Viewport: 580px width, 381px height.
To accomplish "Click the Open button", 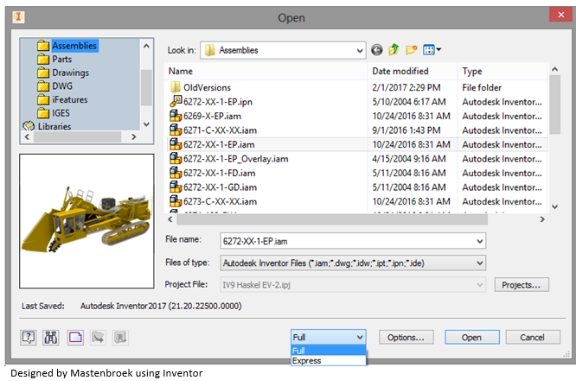I will [x=472, y=337].
